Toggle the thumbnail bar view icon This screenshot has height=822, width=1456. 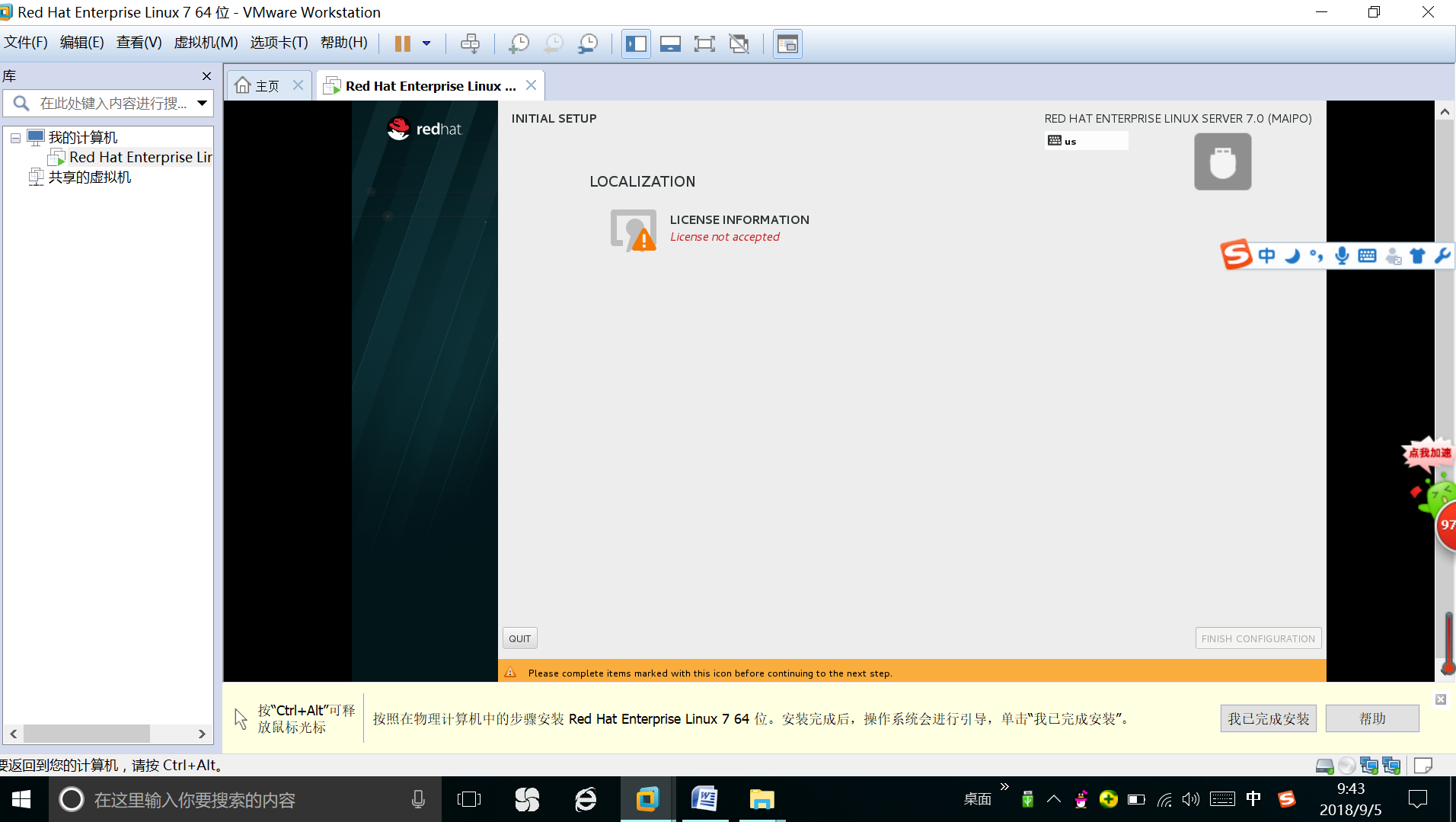pyautogui.click(x=670, y=43)
